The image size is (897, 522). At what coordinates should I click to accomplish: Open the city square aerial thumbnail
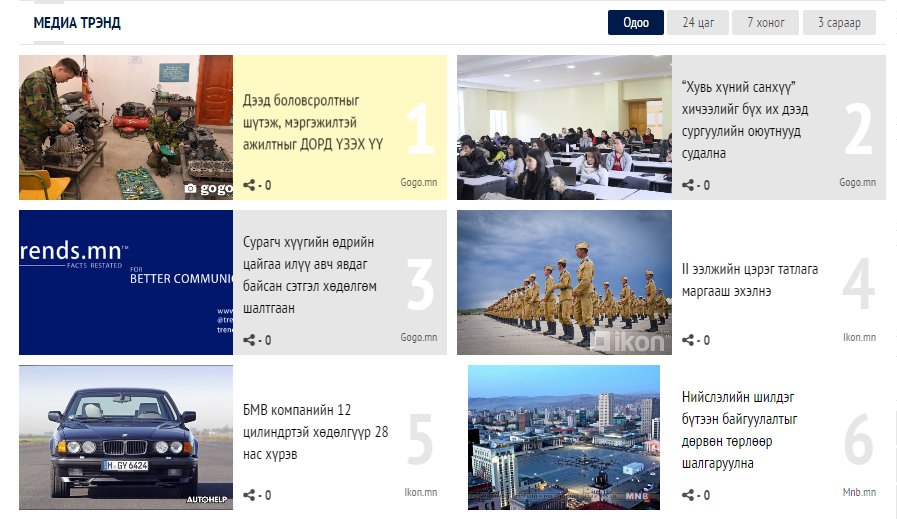(x=563, y=437)
